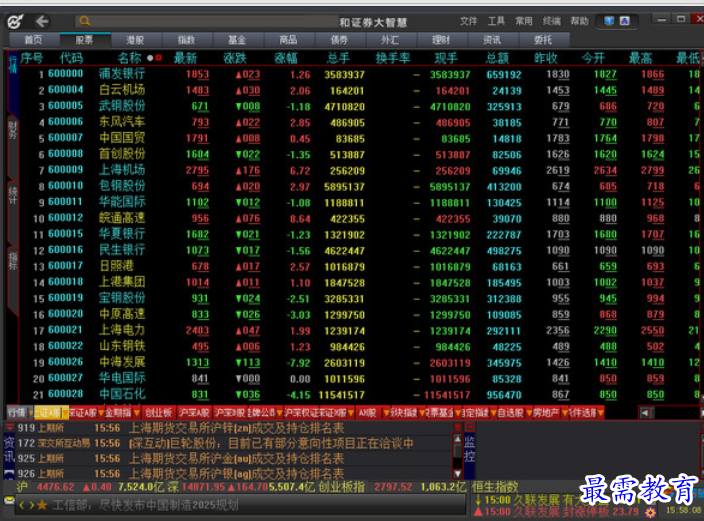The image size is (704, 521).
Task: Select the 浦发银行 stock row
Action: (x=361, y=74)
